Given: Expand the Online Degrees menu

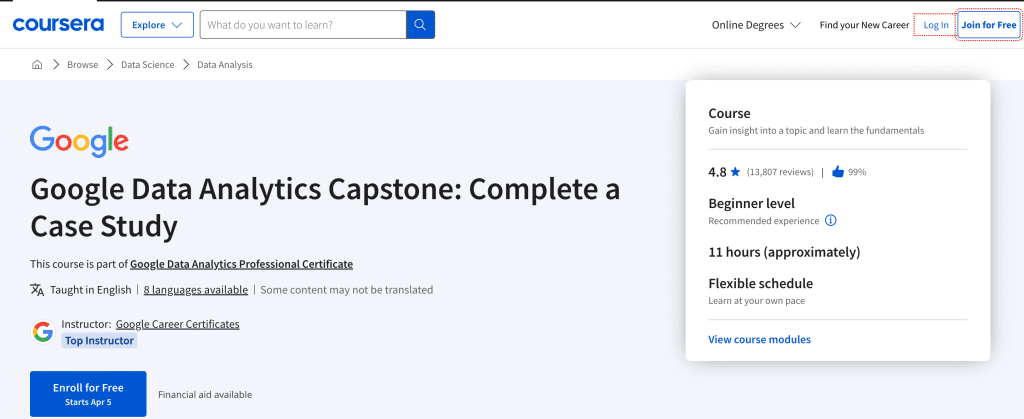Looking at the screenshot, I should click(x=756, y=25).
